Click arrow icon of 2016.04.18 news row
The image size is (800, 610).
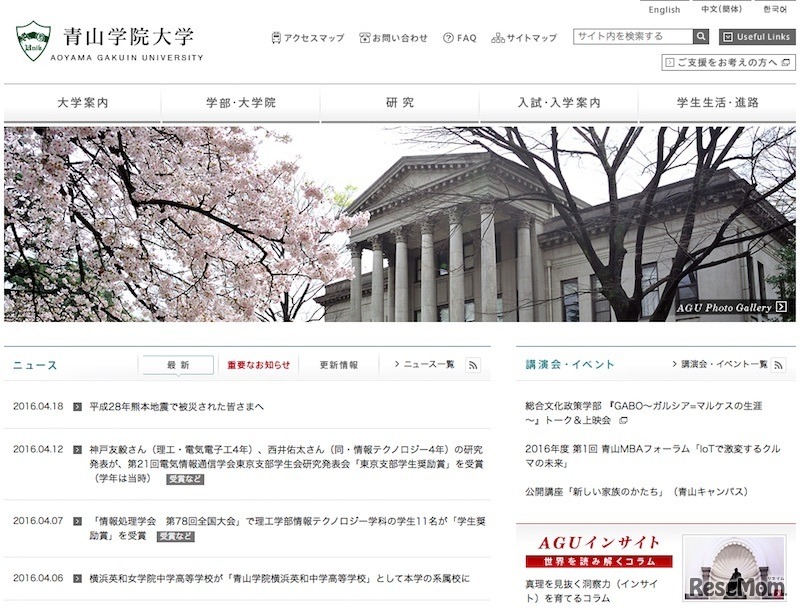(x=78, y=407)
